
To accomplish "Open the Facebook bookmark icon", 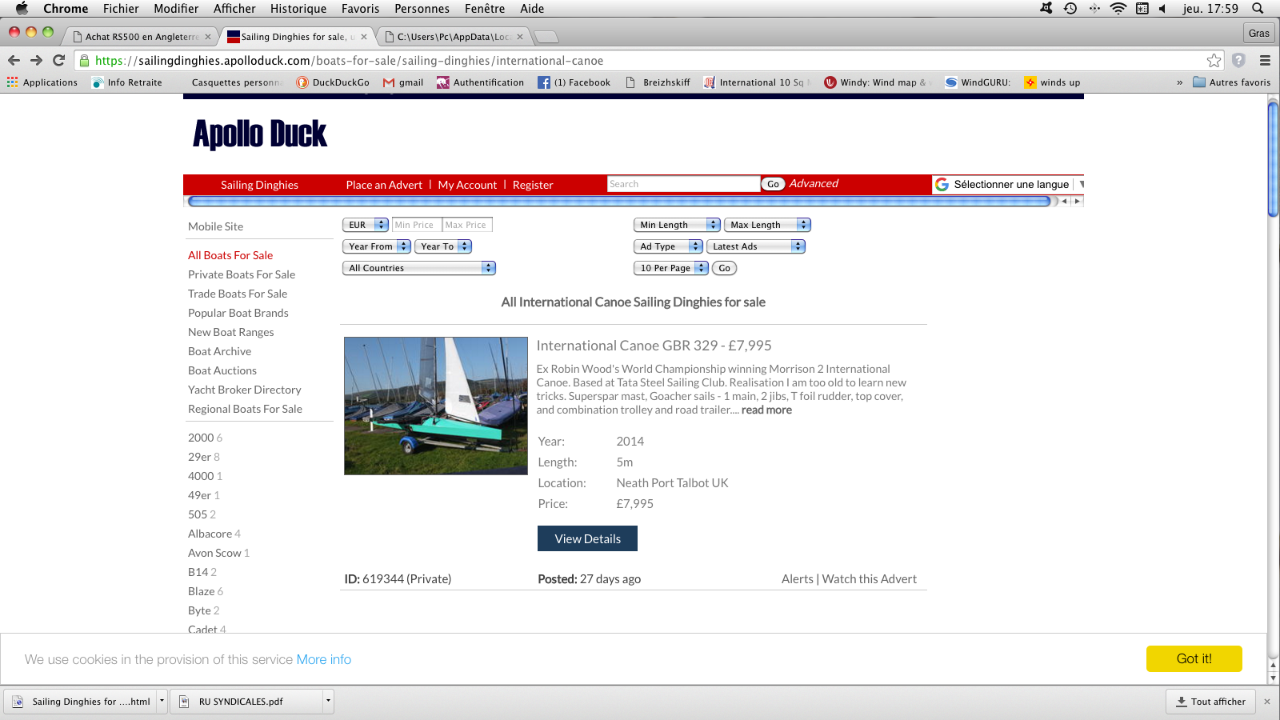I will click(x=544, y=83).
